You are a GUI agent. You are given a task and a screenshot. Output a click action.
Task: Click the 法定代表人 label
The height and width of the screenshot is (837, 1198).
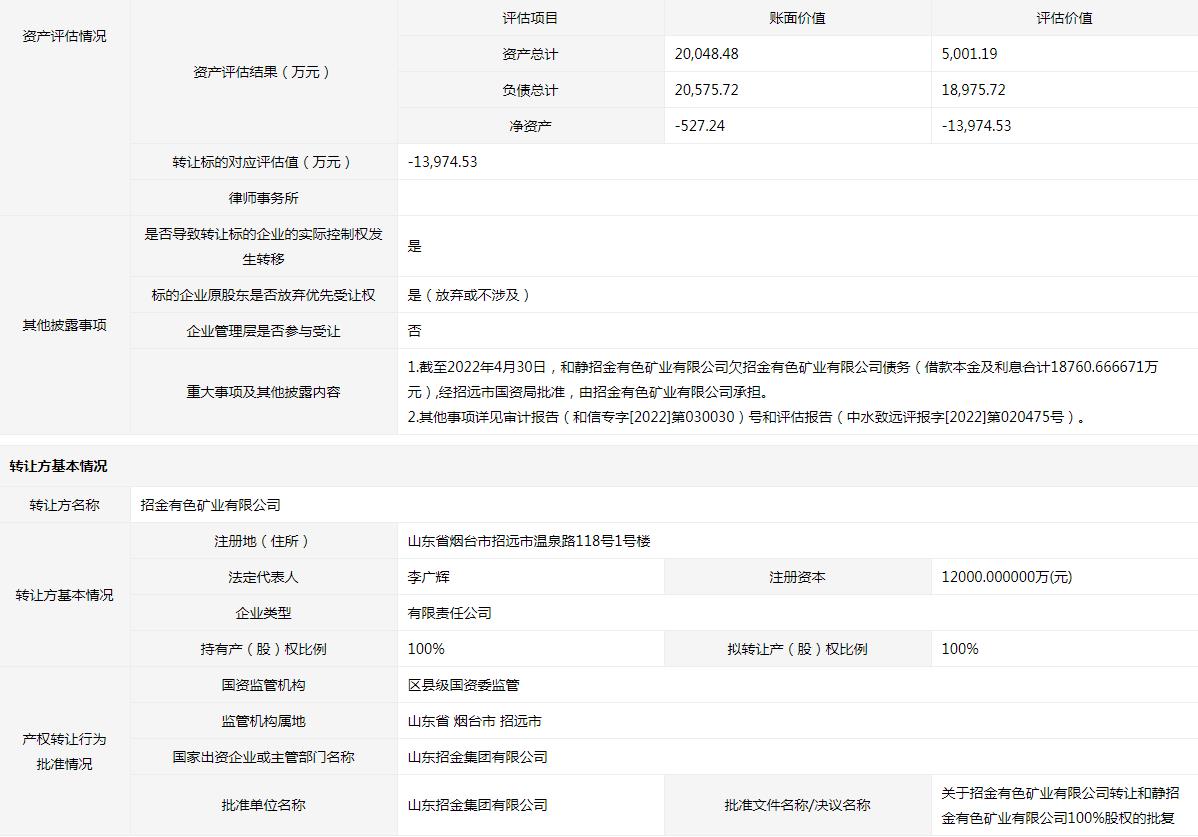coord(263,577)
